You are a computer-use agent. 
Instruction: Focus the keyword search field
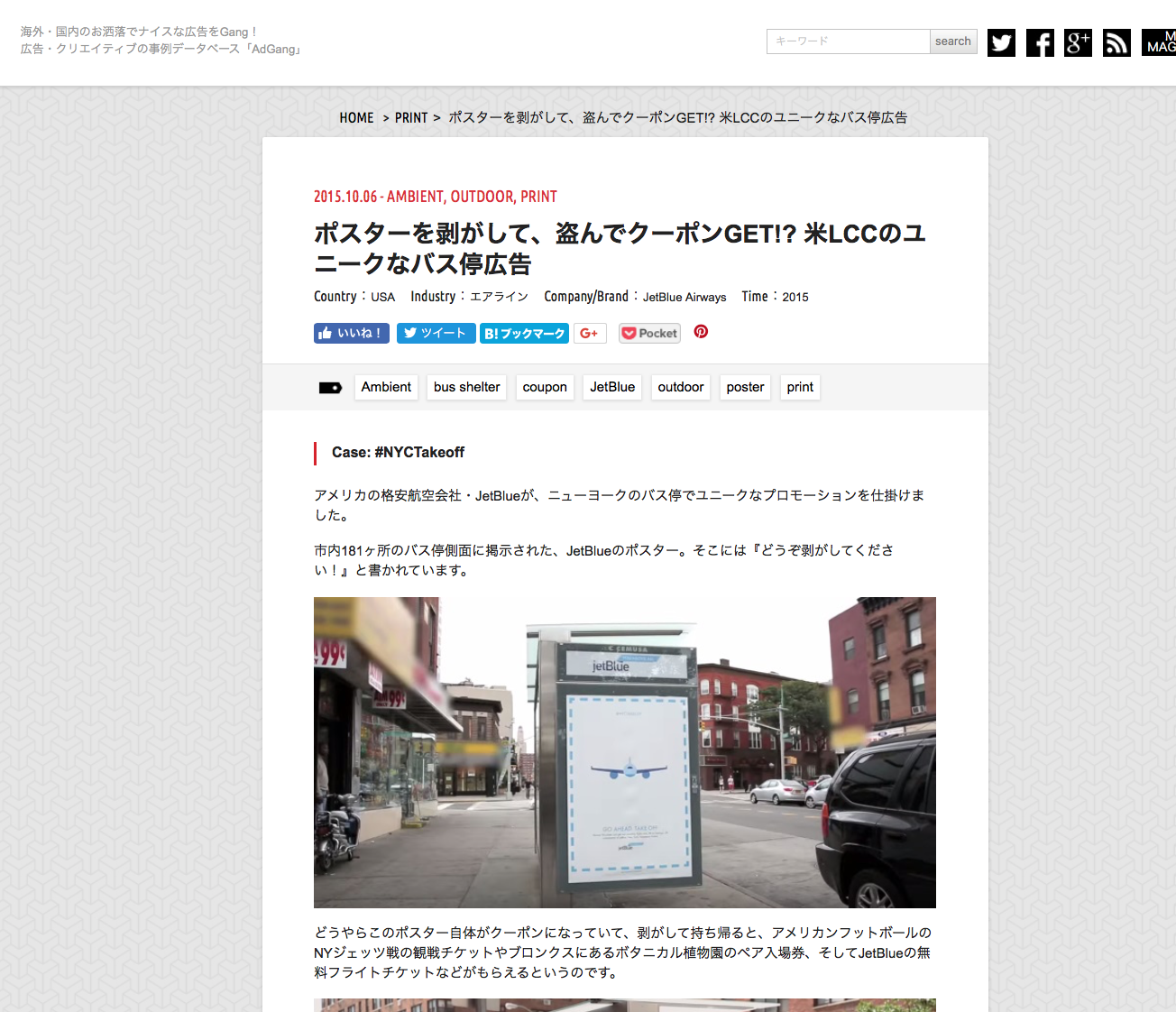(x=848, y=41)
